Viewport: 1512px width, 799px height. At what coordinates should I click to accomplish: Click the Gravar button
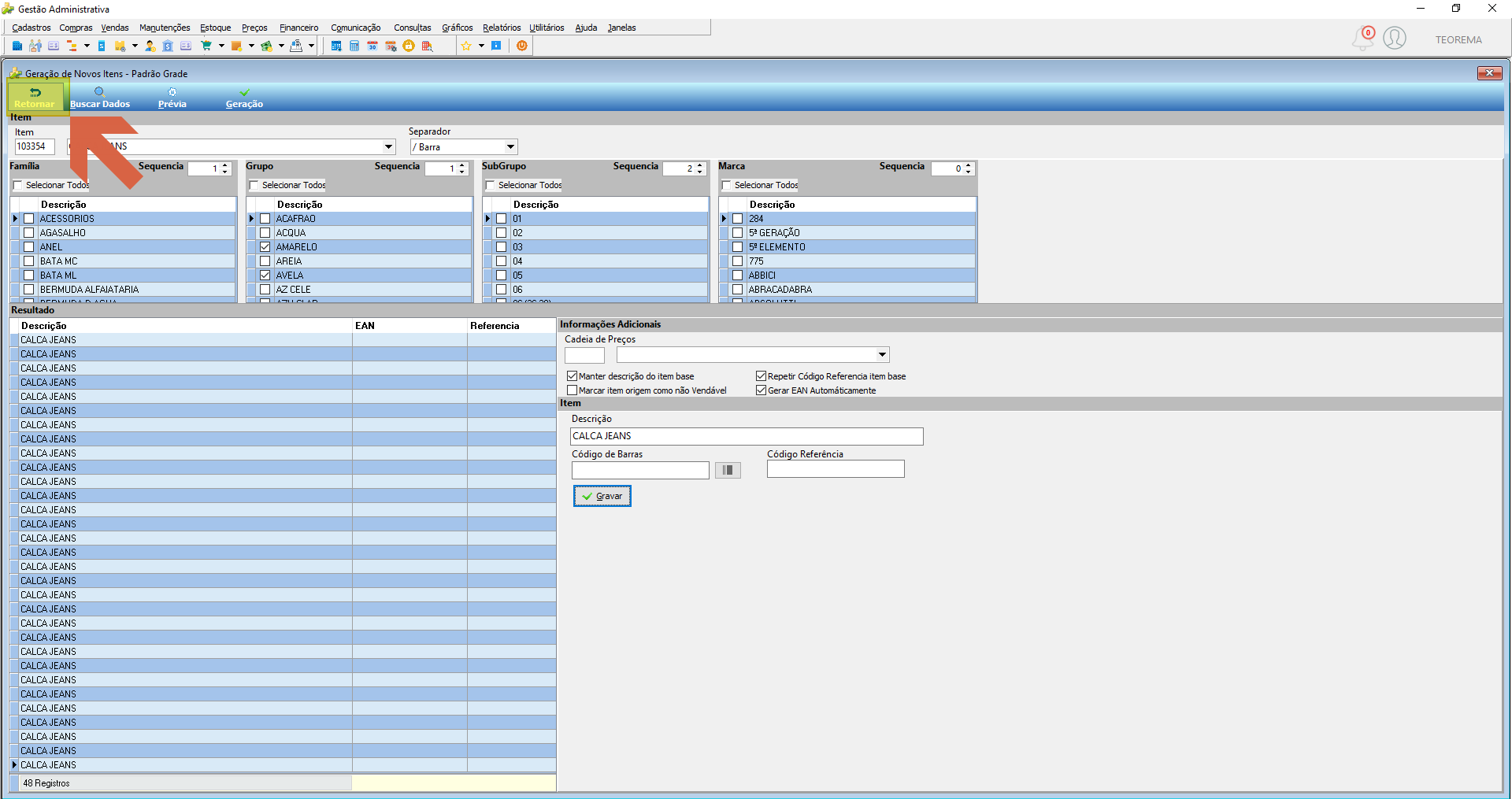point(602,496)
